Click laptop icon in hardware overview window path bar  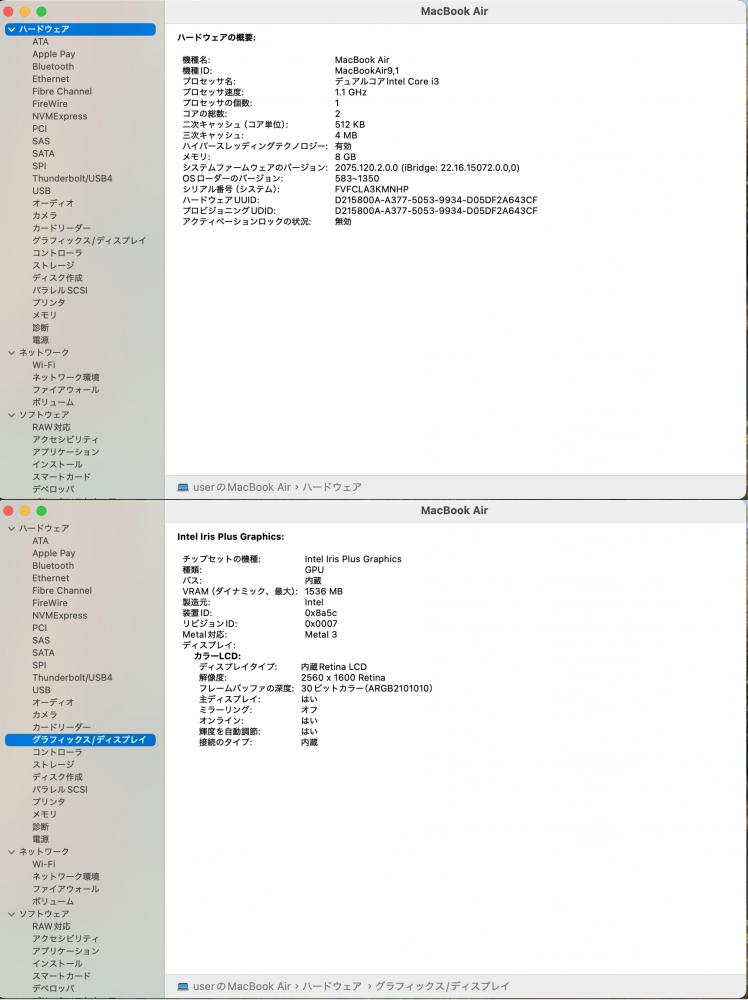(x=183, y=487)
